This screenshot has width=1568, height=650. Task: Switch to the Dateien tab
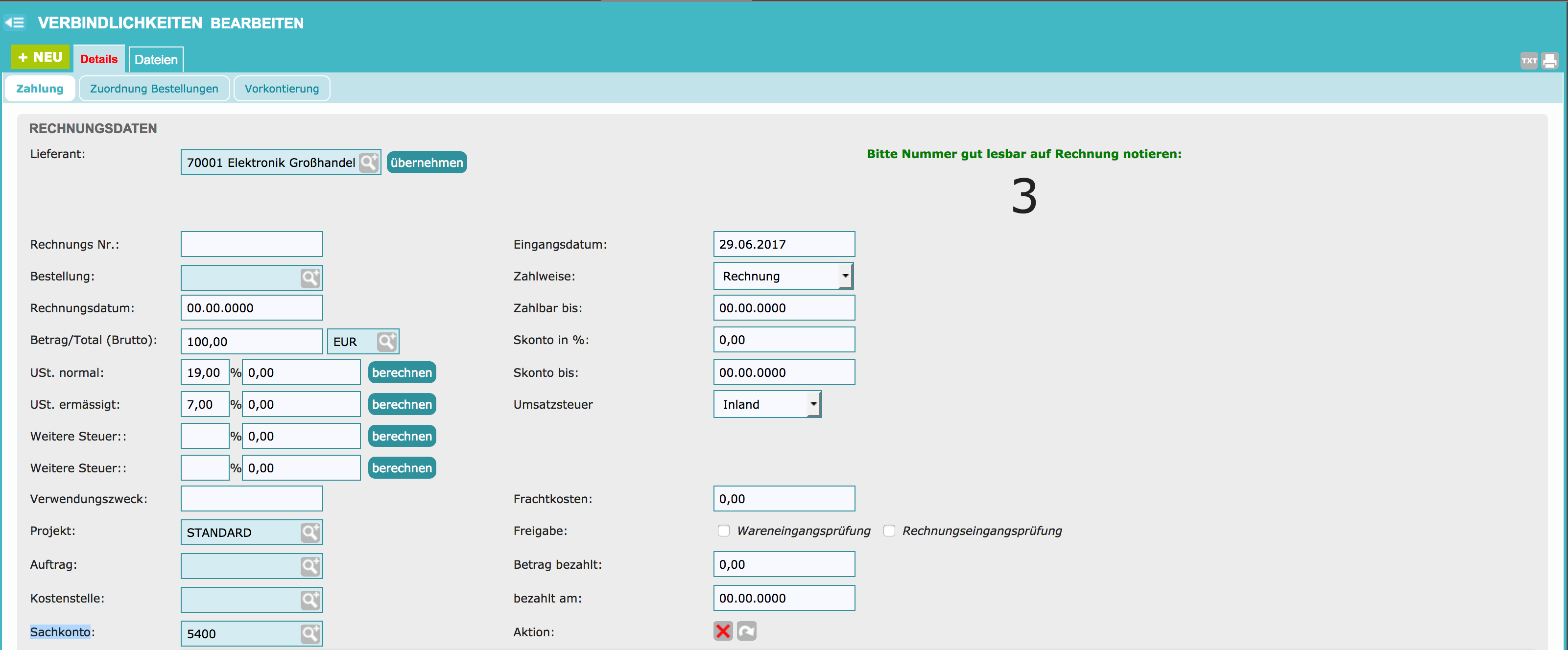pyautogui.click(x=156, y=60)
